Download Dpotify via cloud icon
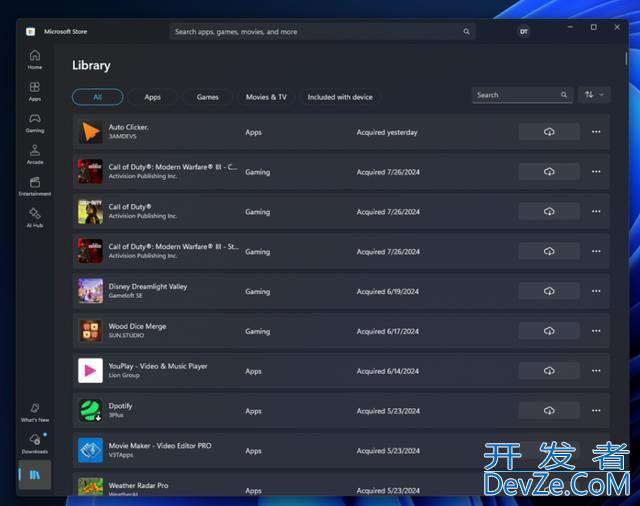This screenshot has width=640, height=506. point(549,411)
